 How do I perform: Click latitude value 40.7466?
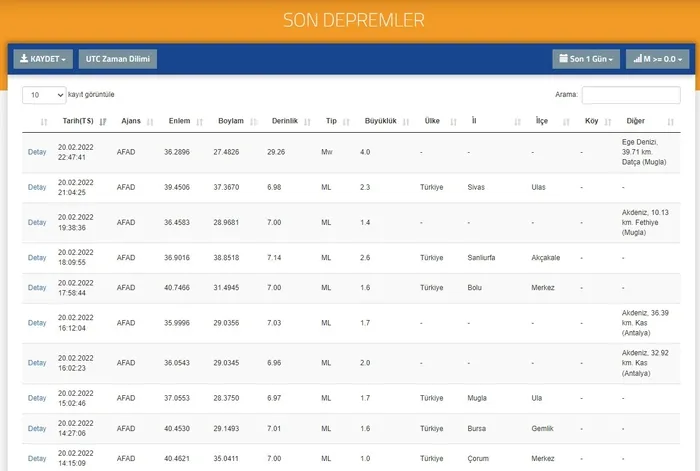pos(177,288)
